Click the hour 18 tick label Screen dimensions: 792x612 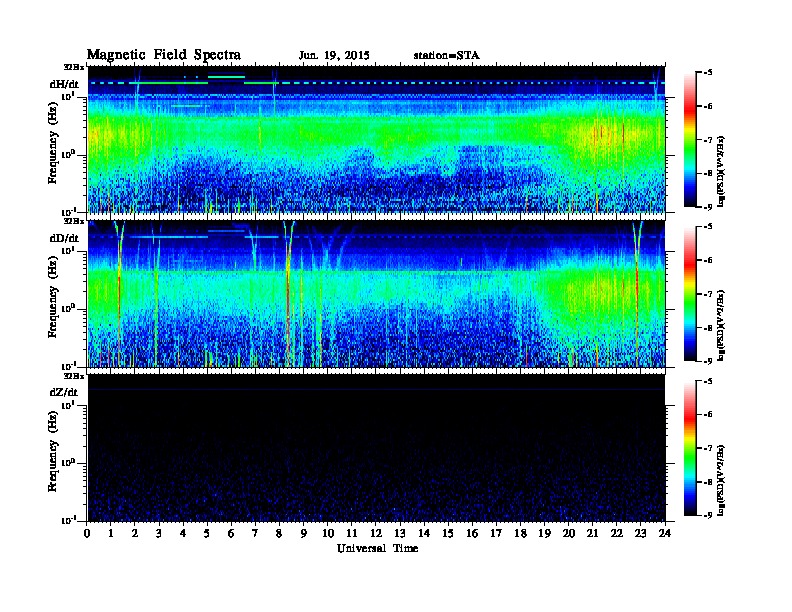click(x=520, y=533)
